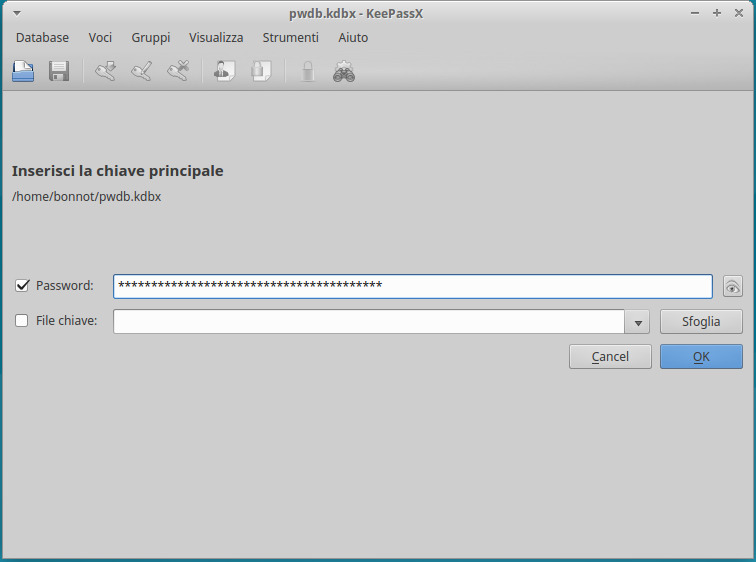
Task: Open search with the binoculars icon
Action: 344,71
